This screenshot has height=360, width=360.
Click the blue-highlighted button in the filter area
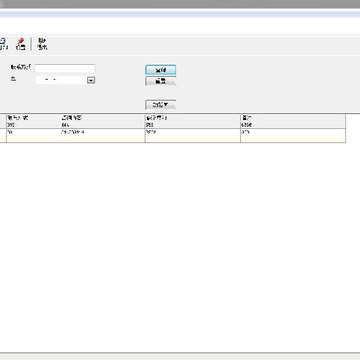[x=161, y=70]
